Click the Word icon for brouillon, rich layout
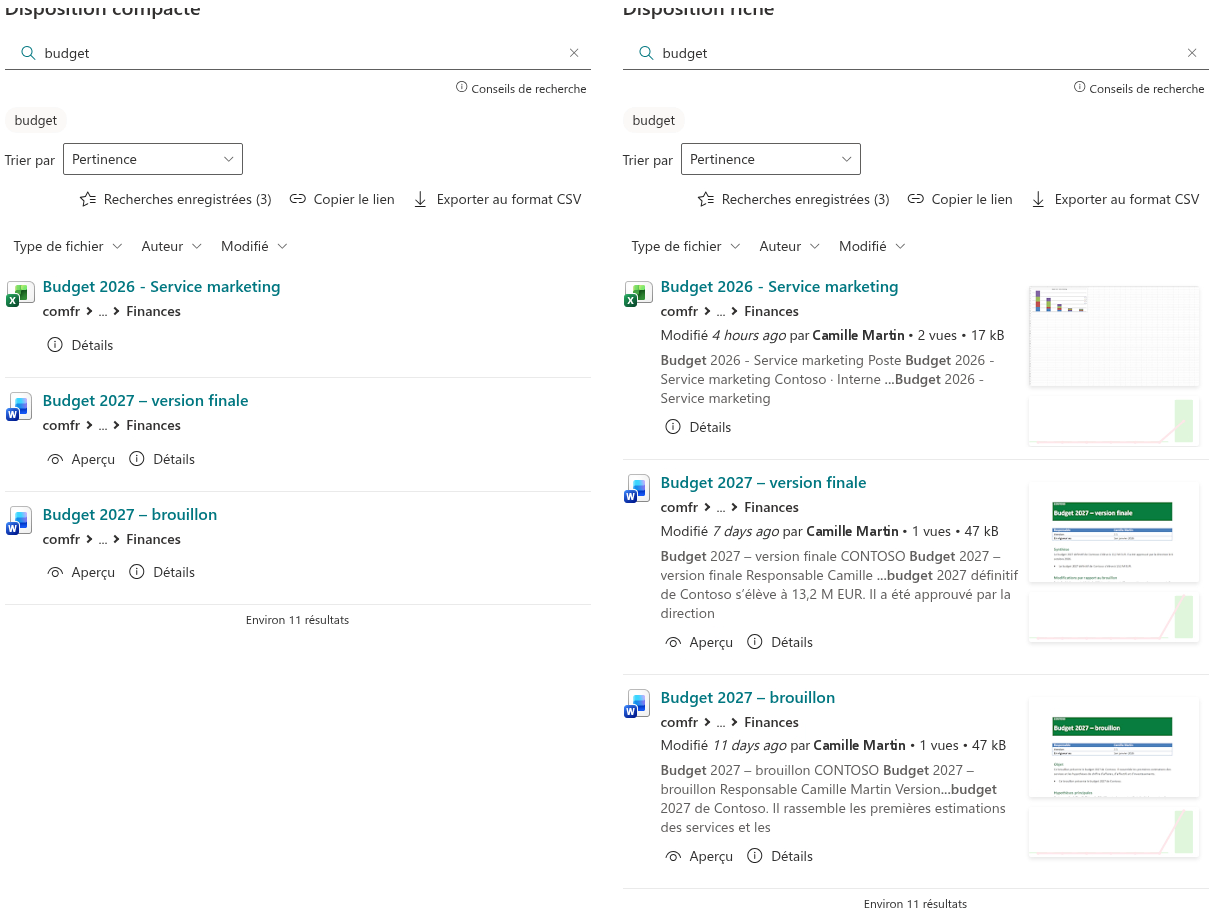Screen dimensions: 1210x916 (638, 704)
